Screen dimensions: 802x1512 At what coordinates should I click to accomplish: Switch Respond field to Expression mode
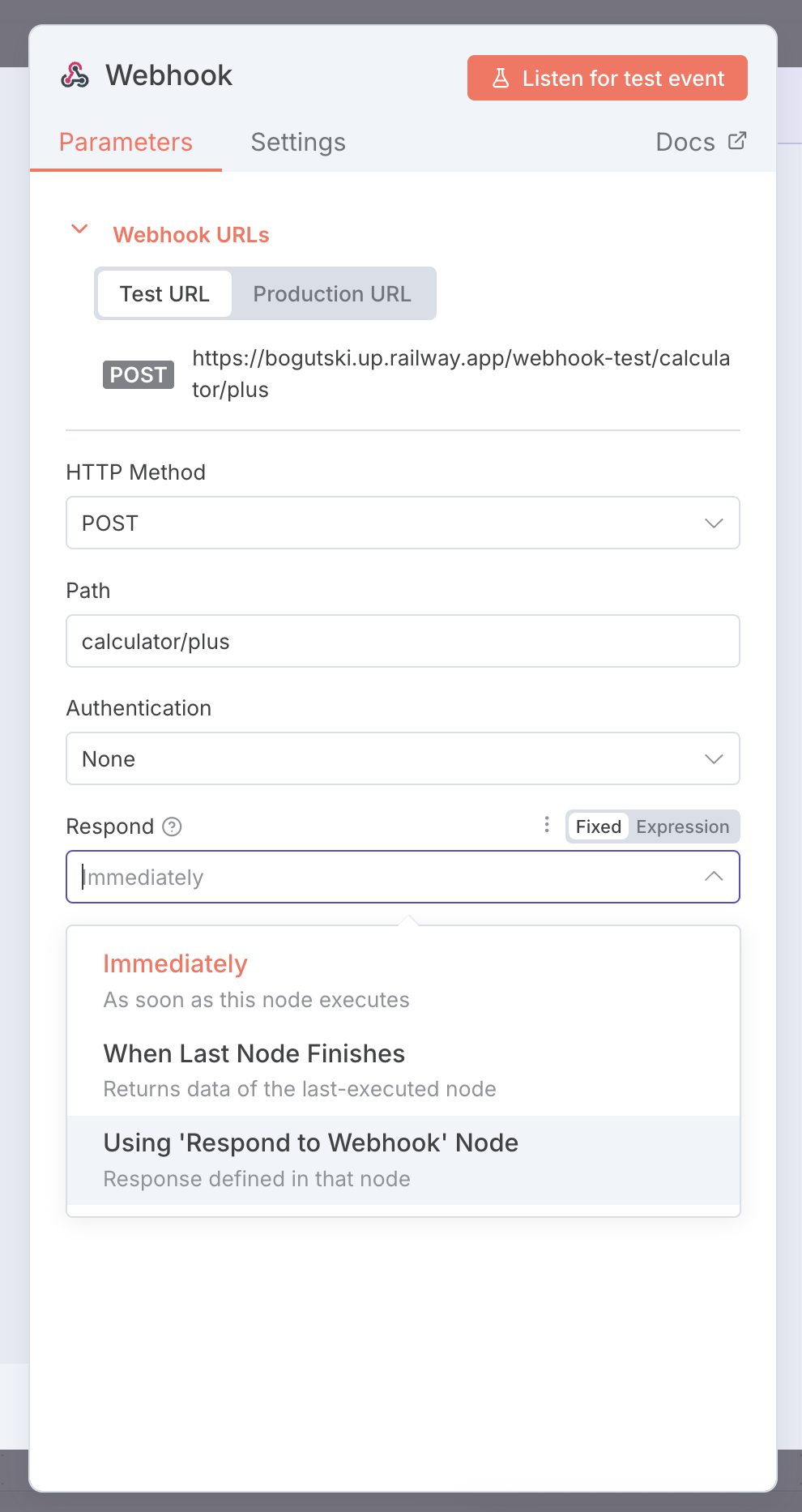point(682,826)
